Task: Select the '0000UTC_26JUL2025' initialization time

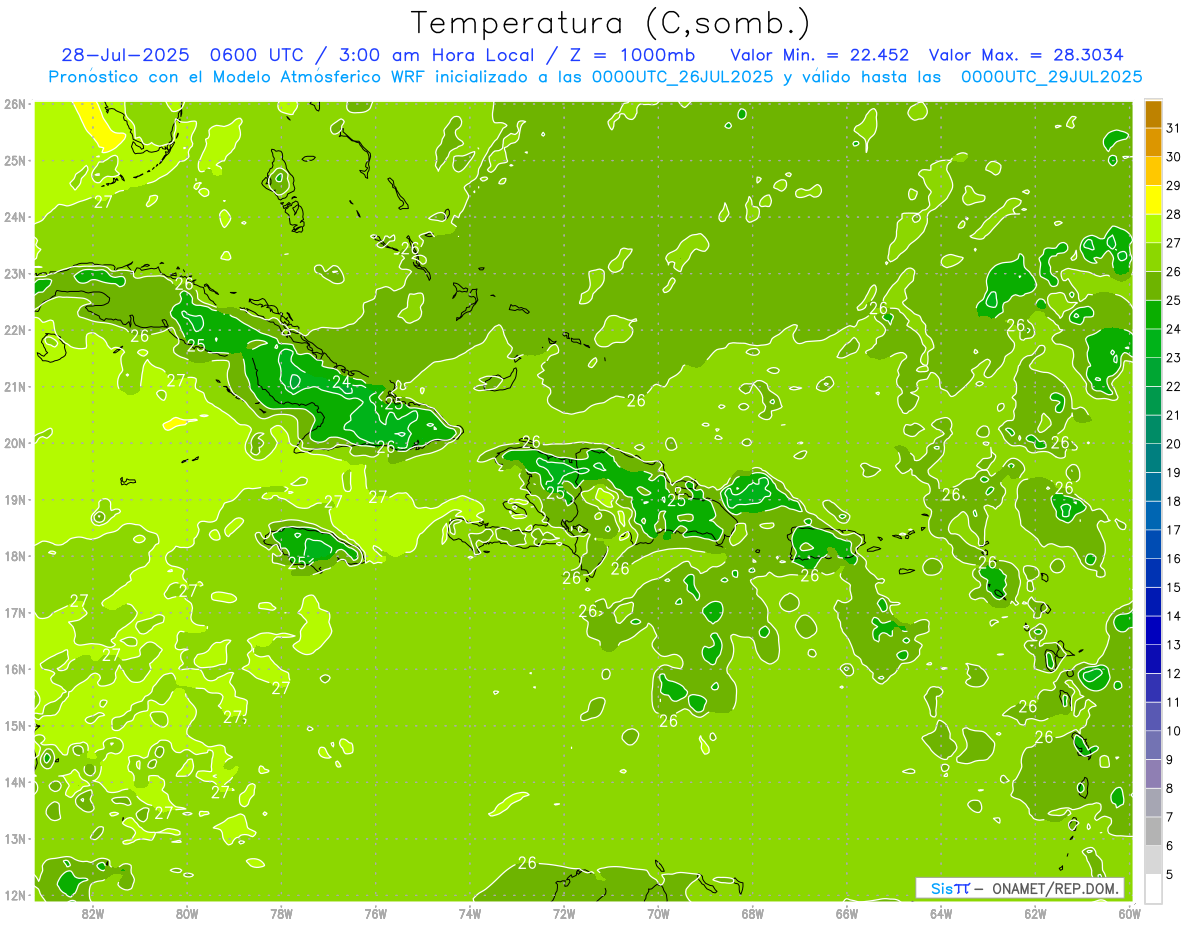Action: click(x=683, y=77)
